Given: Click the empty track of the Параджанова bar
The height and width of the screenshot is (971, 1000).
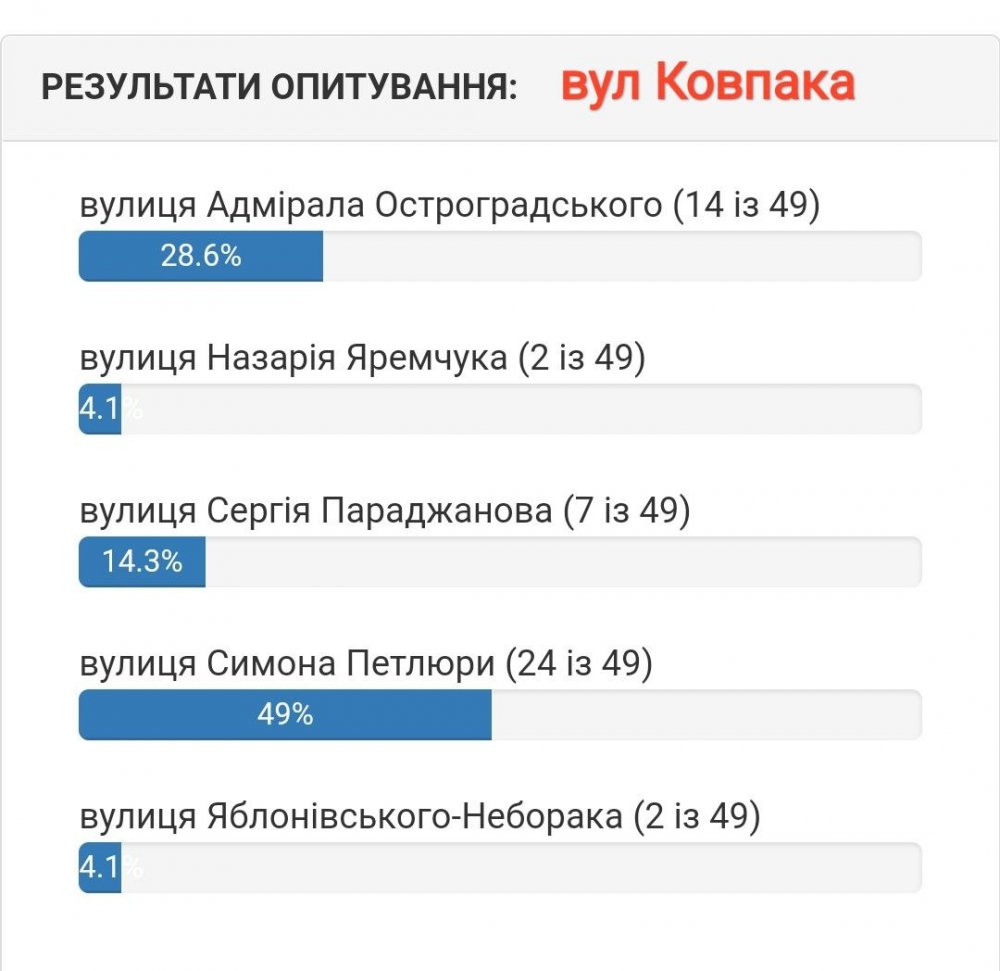Looking at the screenshot, I should coord(562,562).
